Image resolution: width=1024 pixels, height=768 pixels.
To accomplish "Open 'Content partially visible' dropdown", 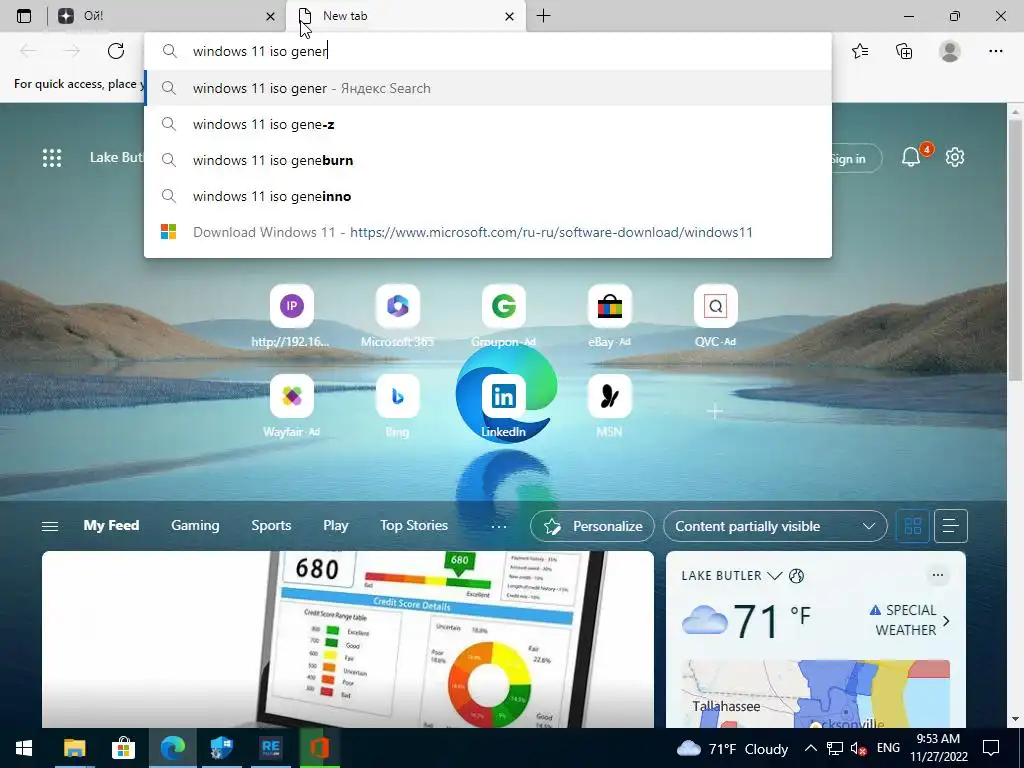I will pos(775,526).
